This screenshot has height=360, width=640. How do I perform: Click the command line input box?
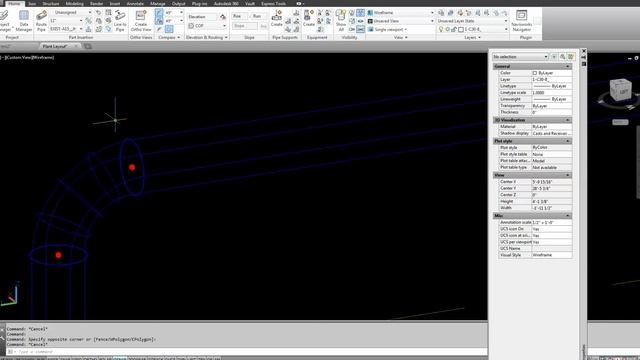tap(249, 351)
